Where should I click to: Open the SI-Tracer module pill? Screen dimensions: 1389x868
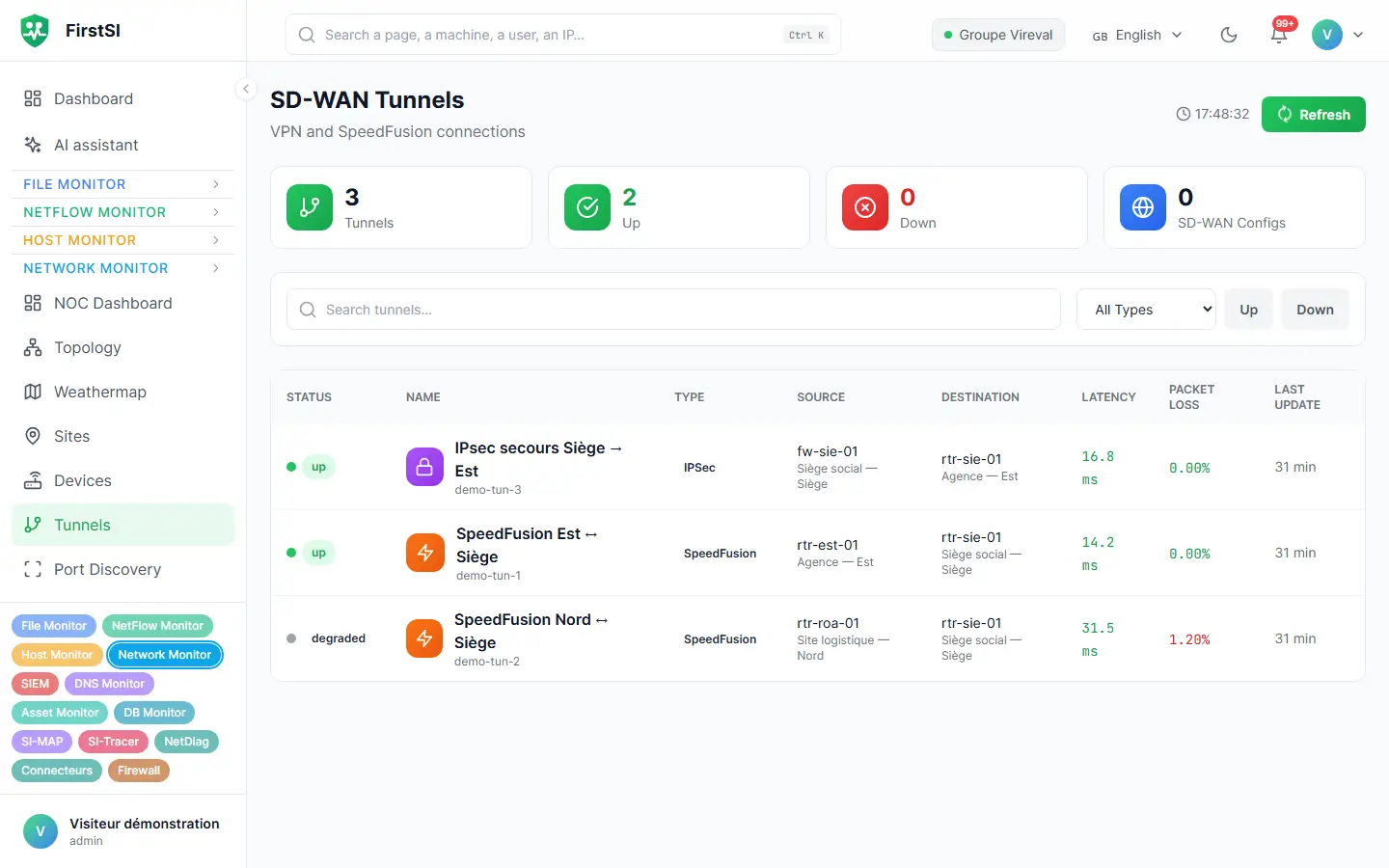pos(114,742)
